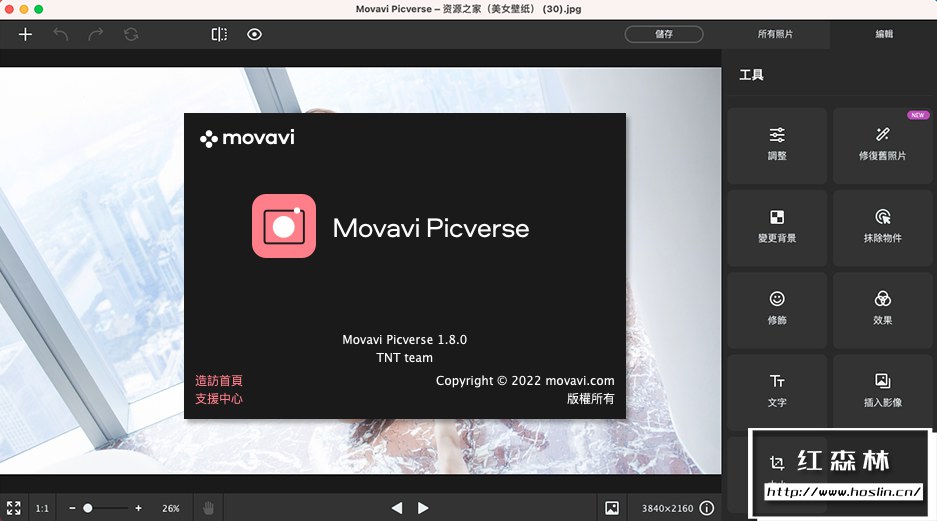Reset all changes with the refresh icon
The width and height of the screenshot is (937, 521).
[131, 35]
